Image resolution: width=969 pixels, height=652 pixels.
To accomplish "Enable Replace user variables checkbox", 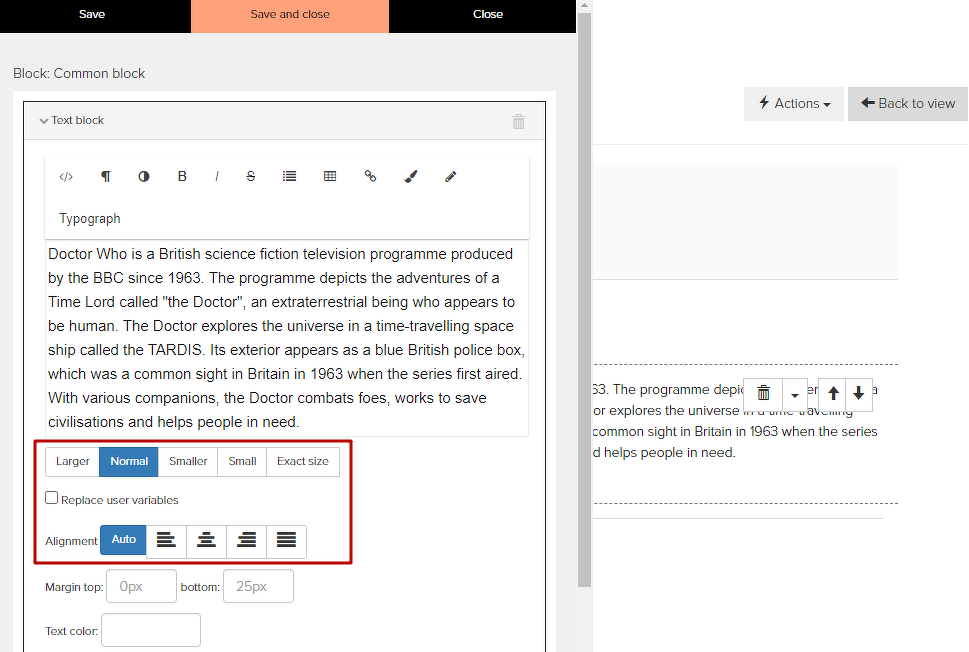I will click(x=52, y=498).
